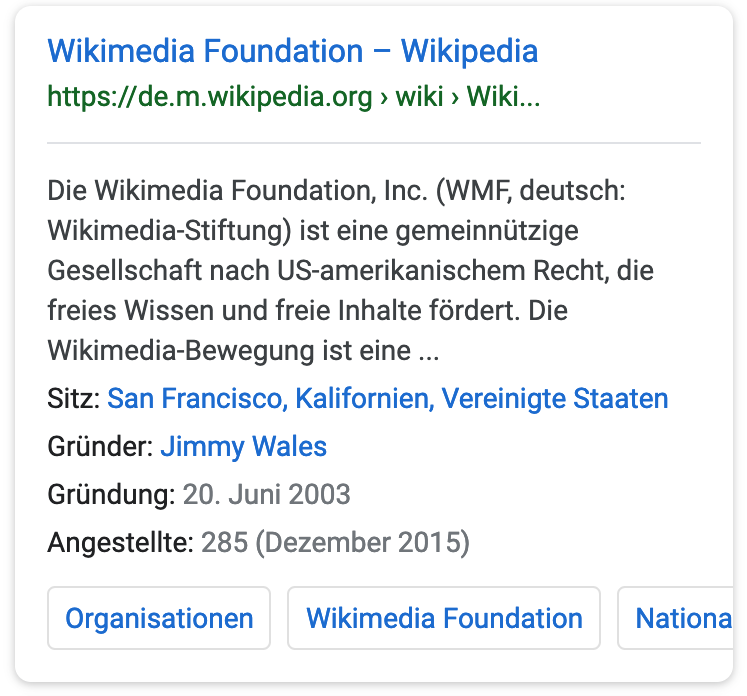Select the Wikimedia Foundation chip button

(443, 618)
